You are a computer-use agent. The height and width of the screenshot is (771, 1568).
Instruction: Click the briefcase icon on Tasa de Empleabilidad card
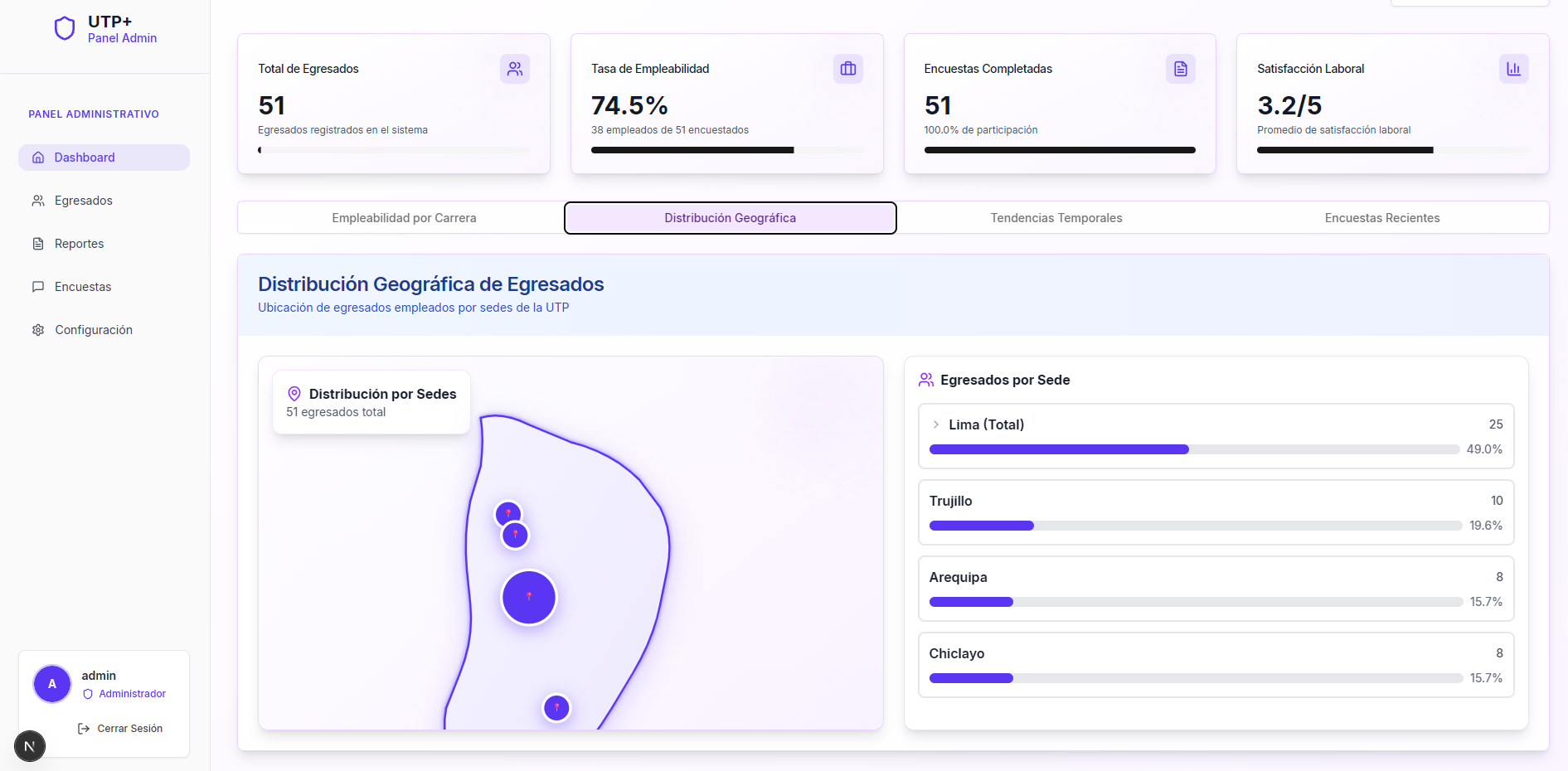847,69
